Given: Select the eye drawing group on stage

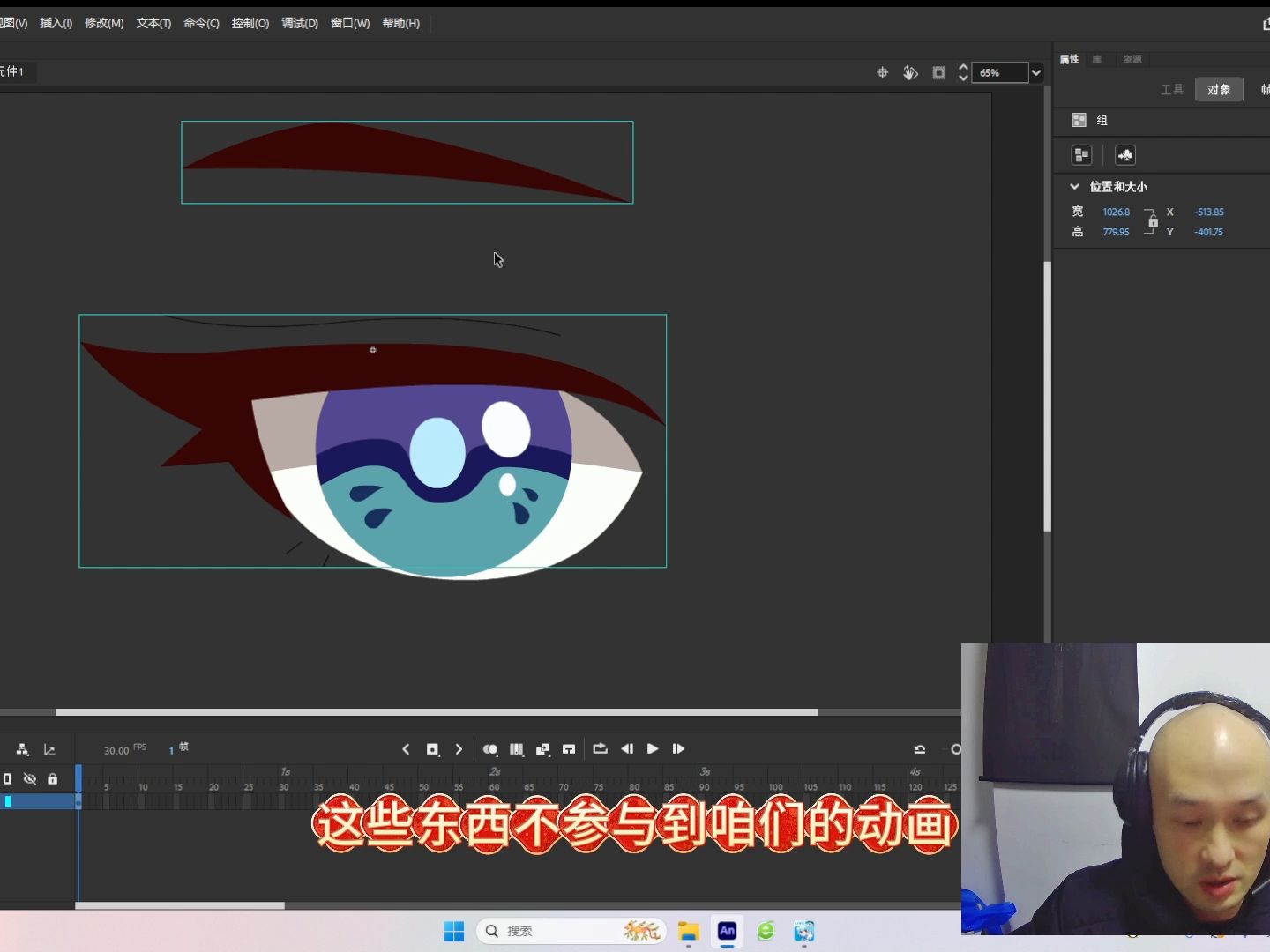Looking at the screenshot, I should click(x=373, y=441).
